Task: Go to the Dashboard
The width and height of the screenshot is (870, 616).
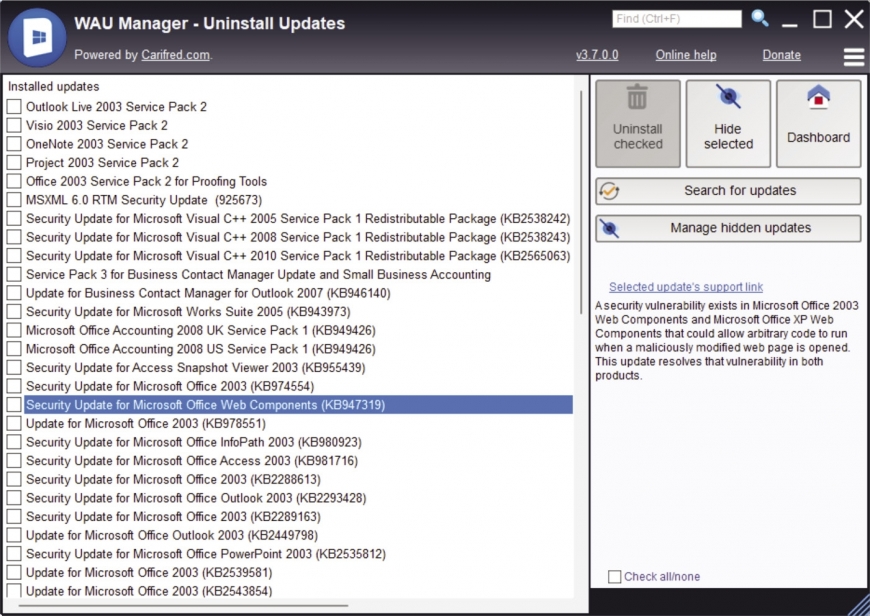Action: (x=818, y=123)
